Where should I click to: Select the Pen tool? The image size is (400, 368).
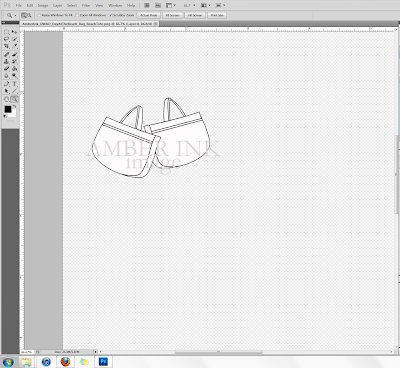tap(6, 84)
